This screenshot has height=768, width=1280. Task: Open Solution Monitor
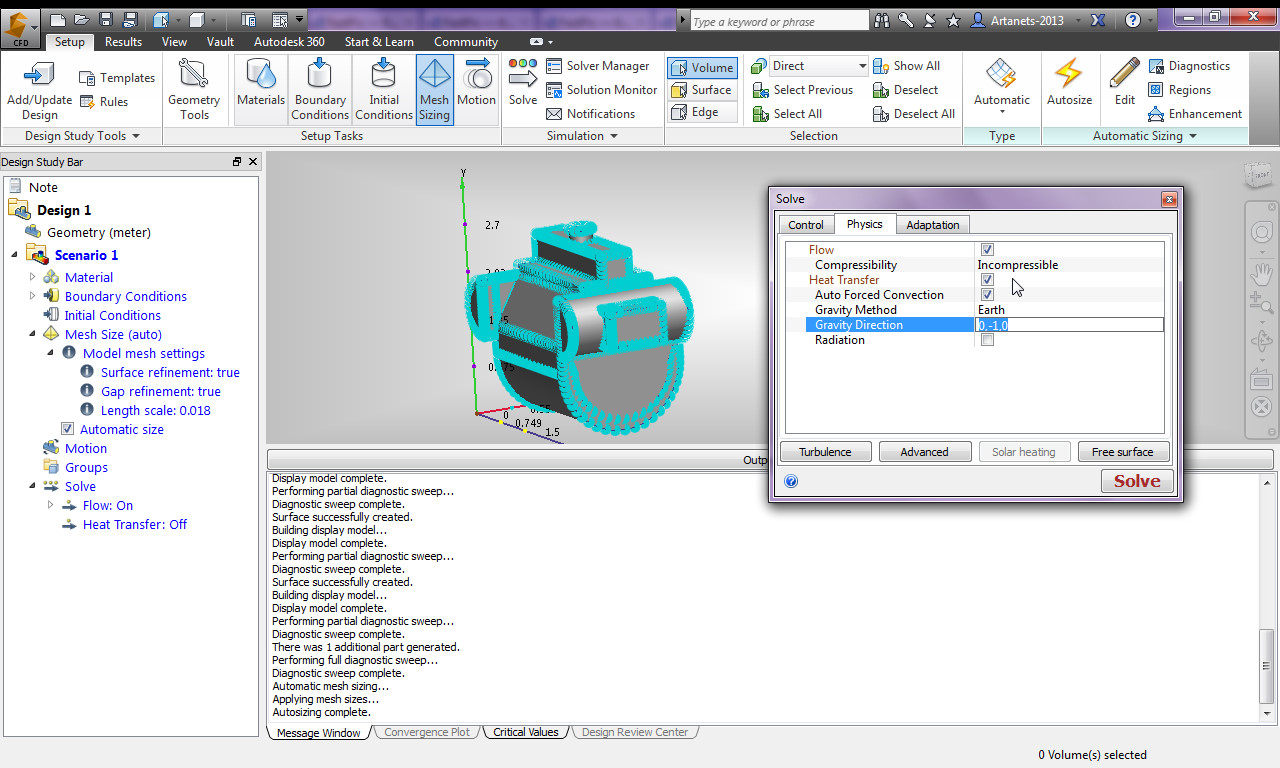(x=602, y=90)
